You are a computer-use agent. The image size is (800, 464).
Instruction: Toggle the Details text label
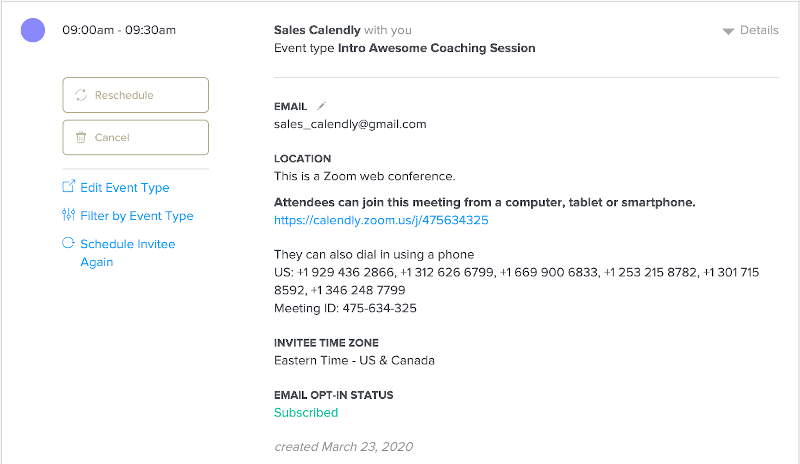pyautogui.click(x=759, y=30)
